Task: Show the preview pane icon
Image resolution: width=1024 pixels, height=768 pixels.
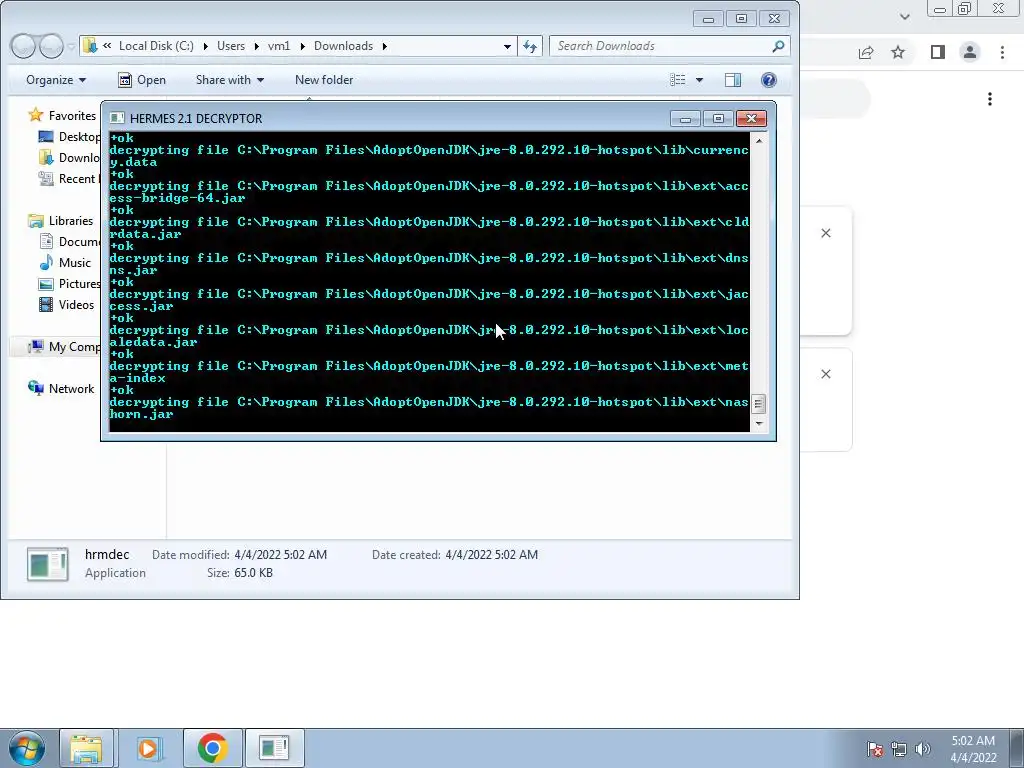Action: tap(733, 80)
